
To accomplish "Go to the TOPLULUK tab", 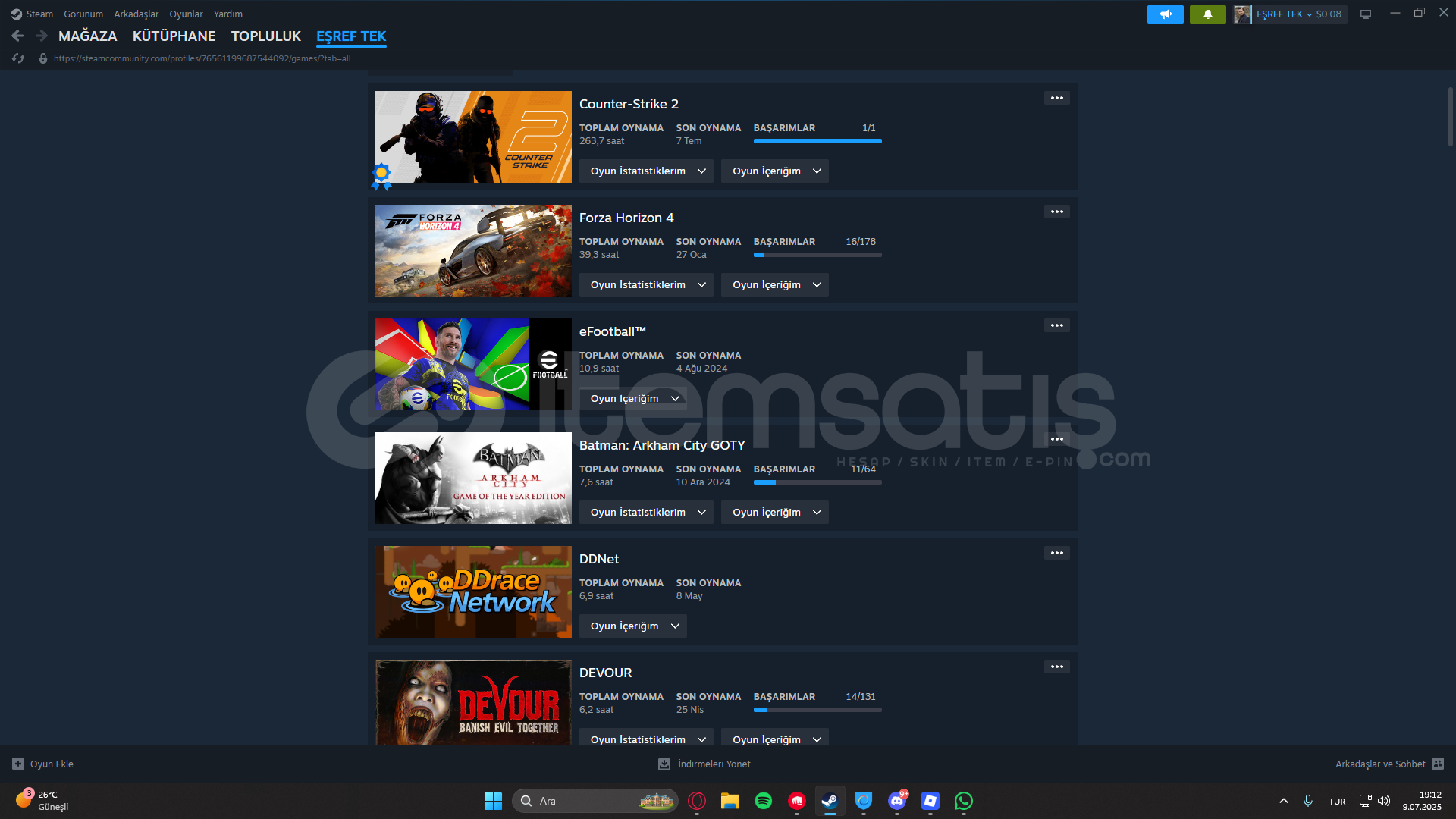I will (x=266, y=36).
